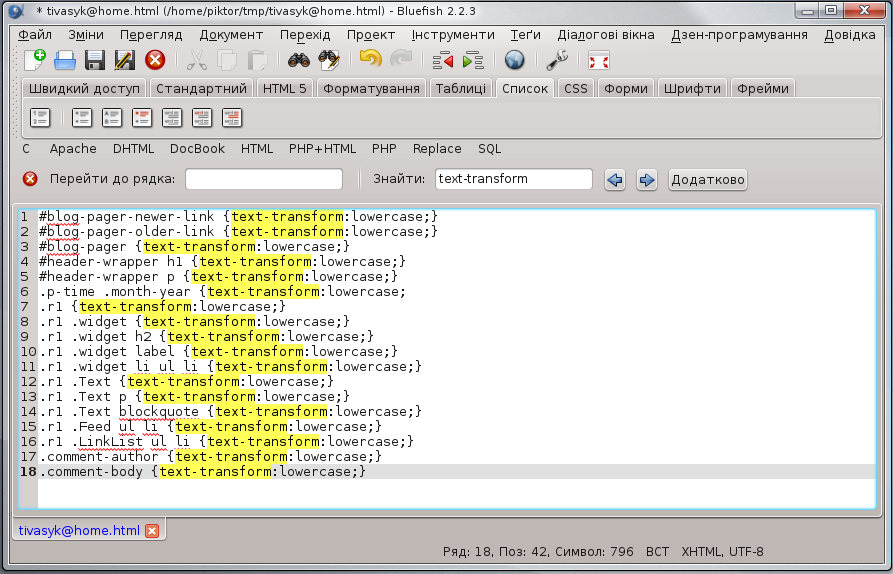Image resolution: width=893 pixels, height=574 pixels.
Task: Open the Діалогові вікна menu
Action: tap(606, 35)
